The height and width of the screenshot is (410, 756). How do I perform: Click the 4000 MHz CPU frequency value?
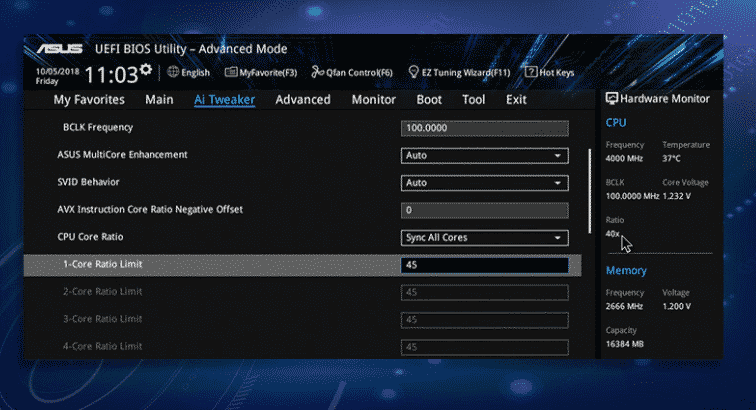[624, 158]
